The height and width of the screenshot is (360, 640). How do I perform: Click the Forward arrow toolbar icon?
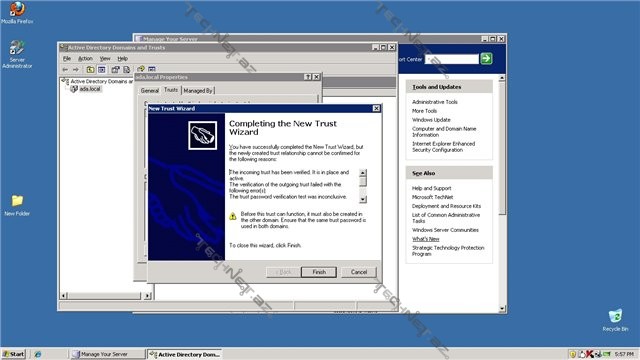click(x=76, y=69)
